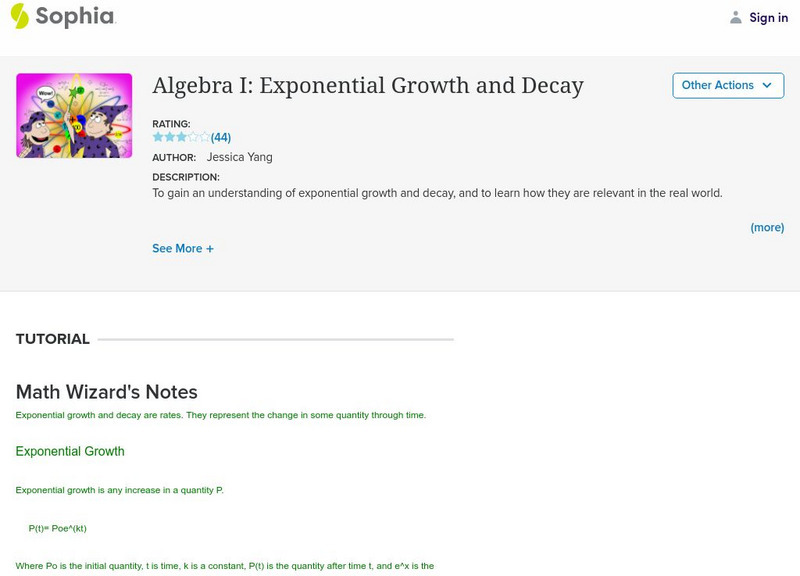800x576 pixels.
Task: Open the Sign in link
Action: click(x=768, y=17)
